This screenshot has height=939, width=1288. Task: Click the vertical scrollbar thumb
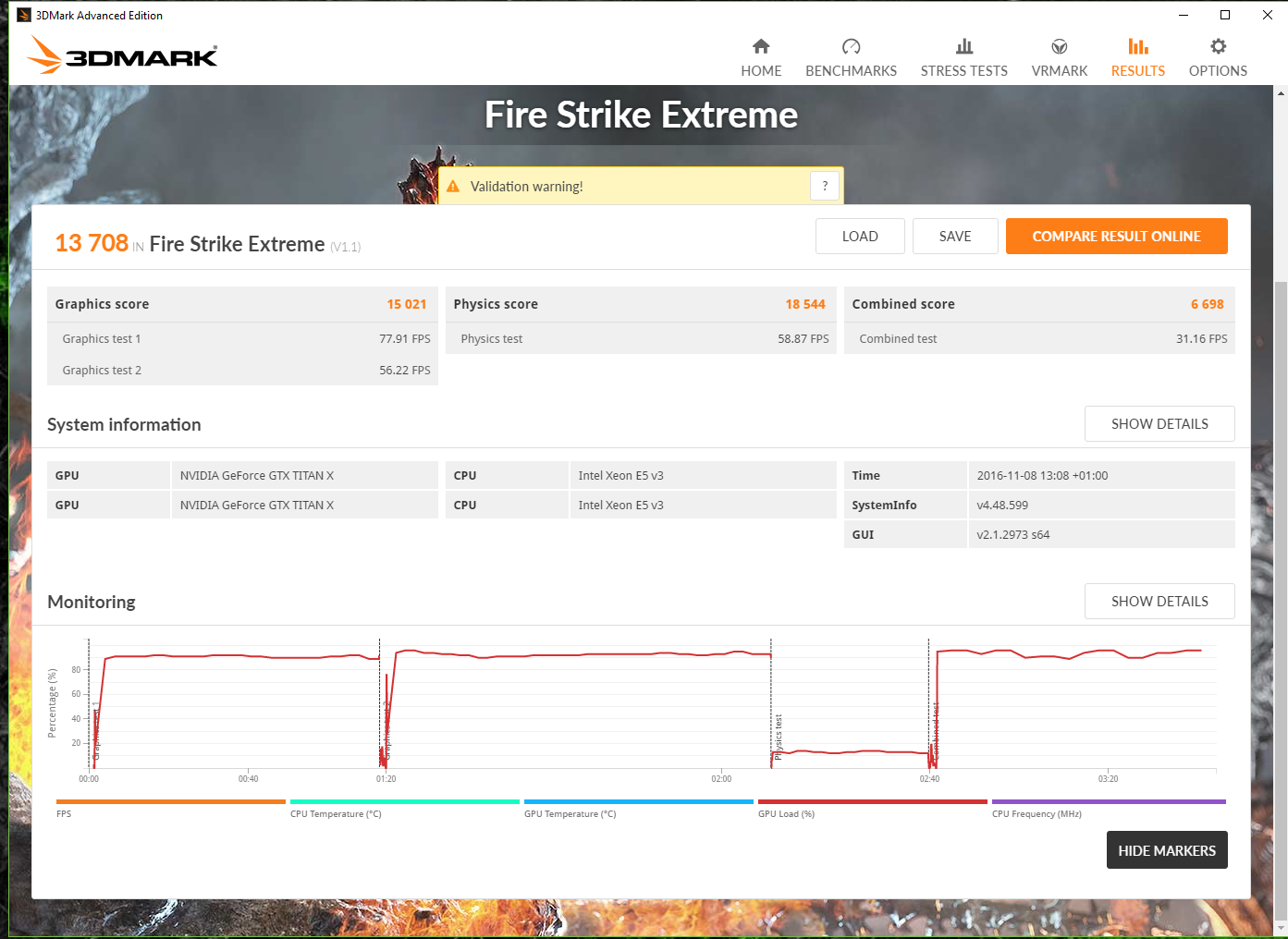click(1281, 599)
